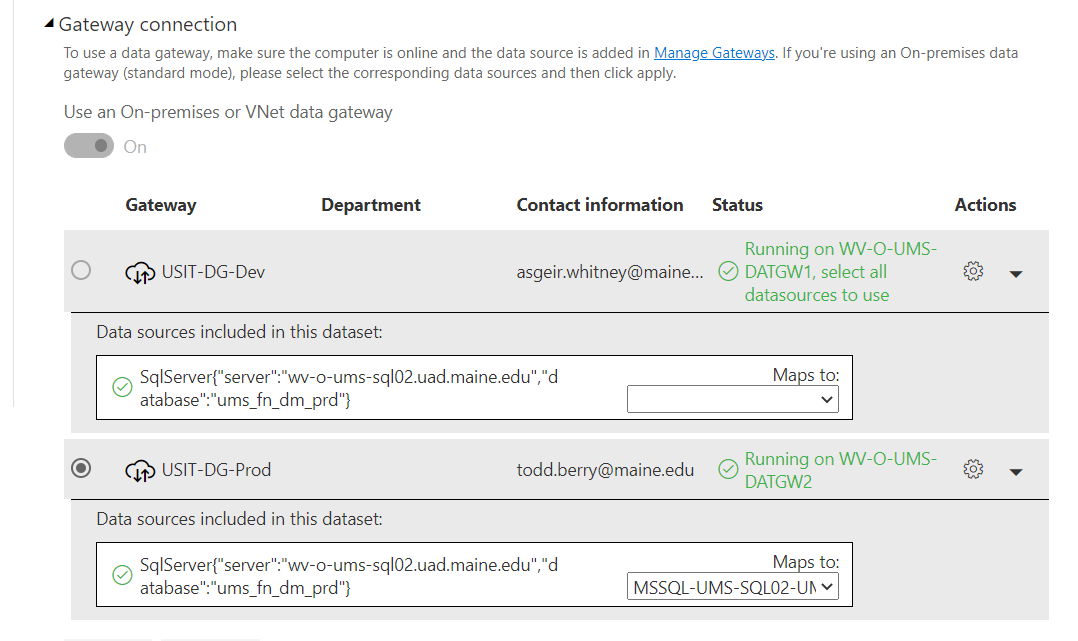1078x641 pixels.
Task: Click green status checkmark for USIT-DG-Dev
Action: point(728,272)
